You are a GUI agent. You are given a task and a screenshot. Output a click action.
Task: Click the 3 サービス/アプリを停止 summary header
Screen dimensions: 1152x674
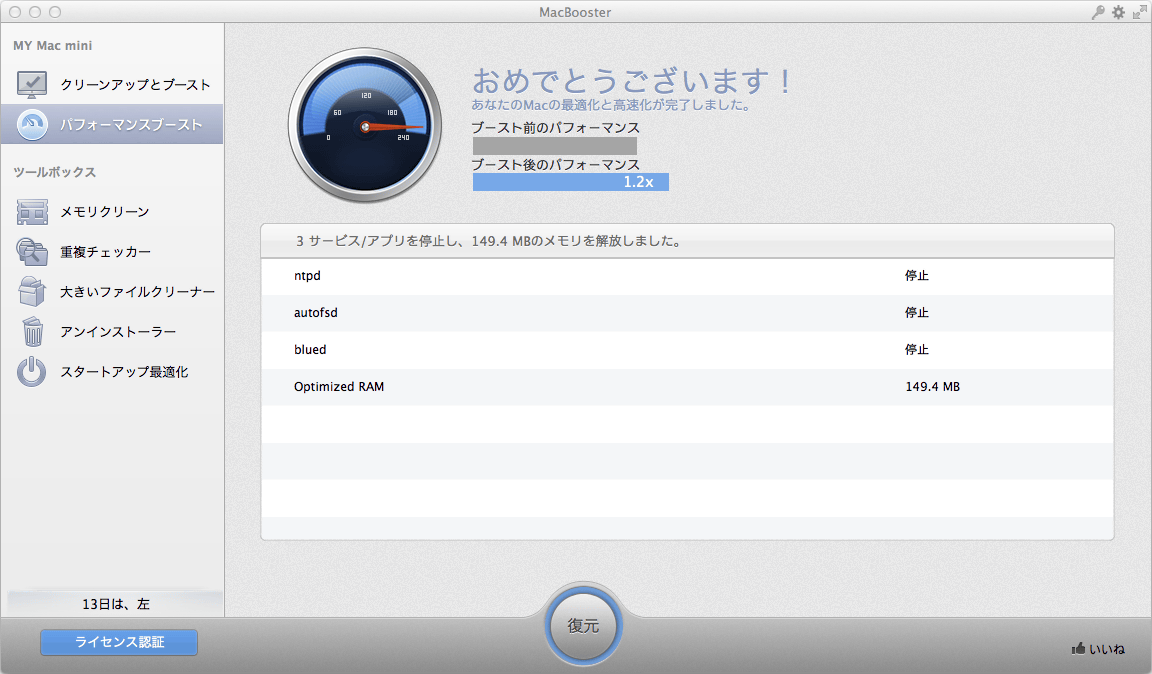tap(687, 241)
